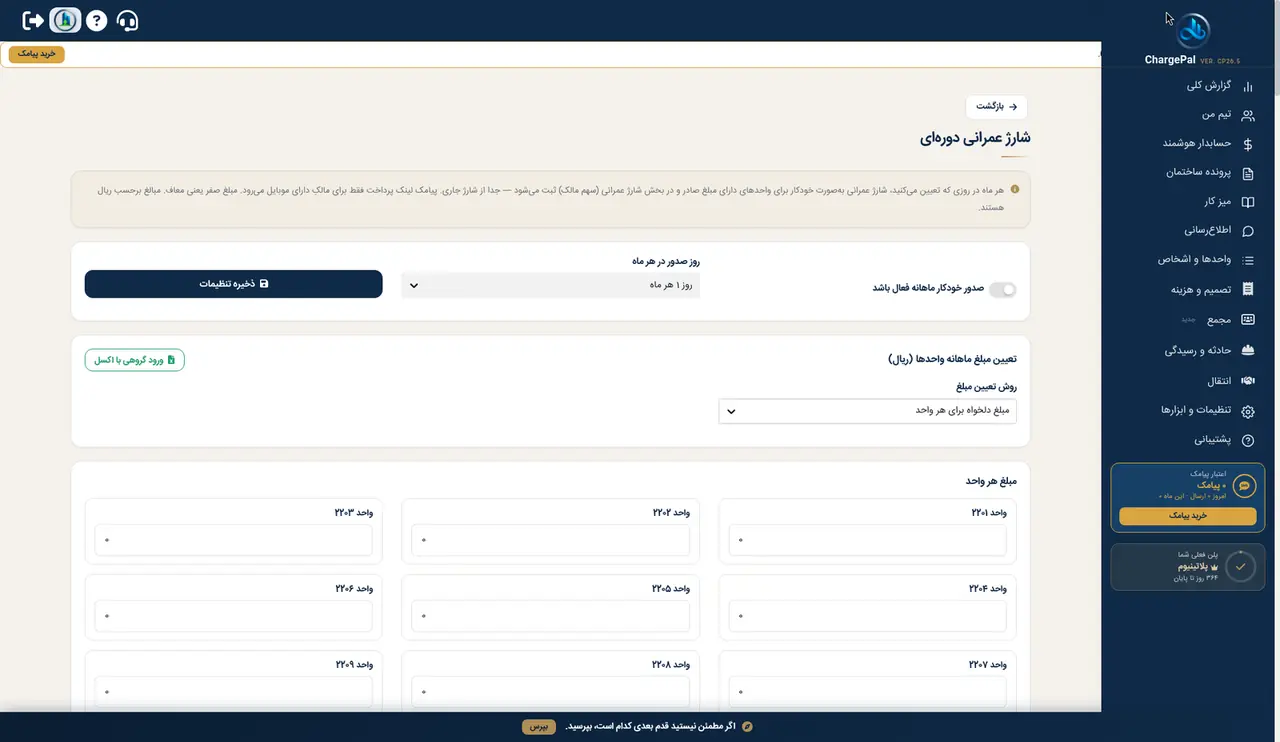Viewport: 1280px width, 742px height.
Task: Click the receipt icon for تصمیم و هزینه
Action: click(x=1247, y=290)
